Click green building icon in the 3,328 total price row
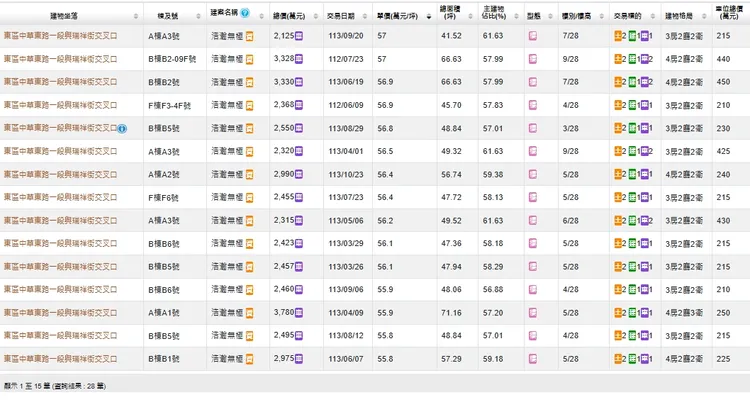The width and height of the screenshot is (750, 400). 632,59
